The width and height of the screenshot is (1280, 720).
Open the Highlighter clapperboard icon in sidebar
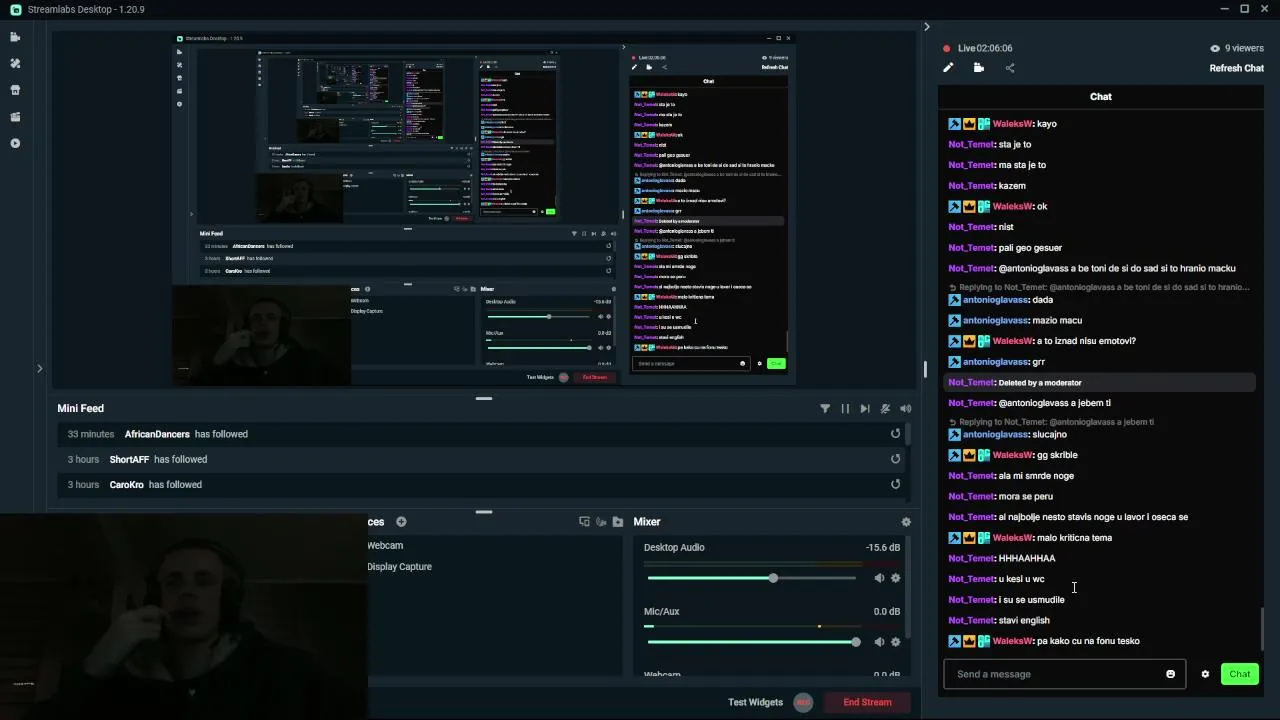click(x=15, y=117)
